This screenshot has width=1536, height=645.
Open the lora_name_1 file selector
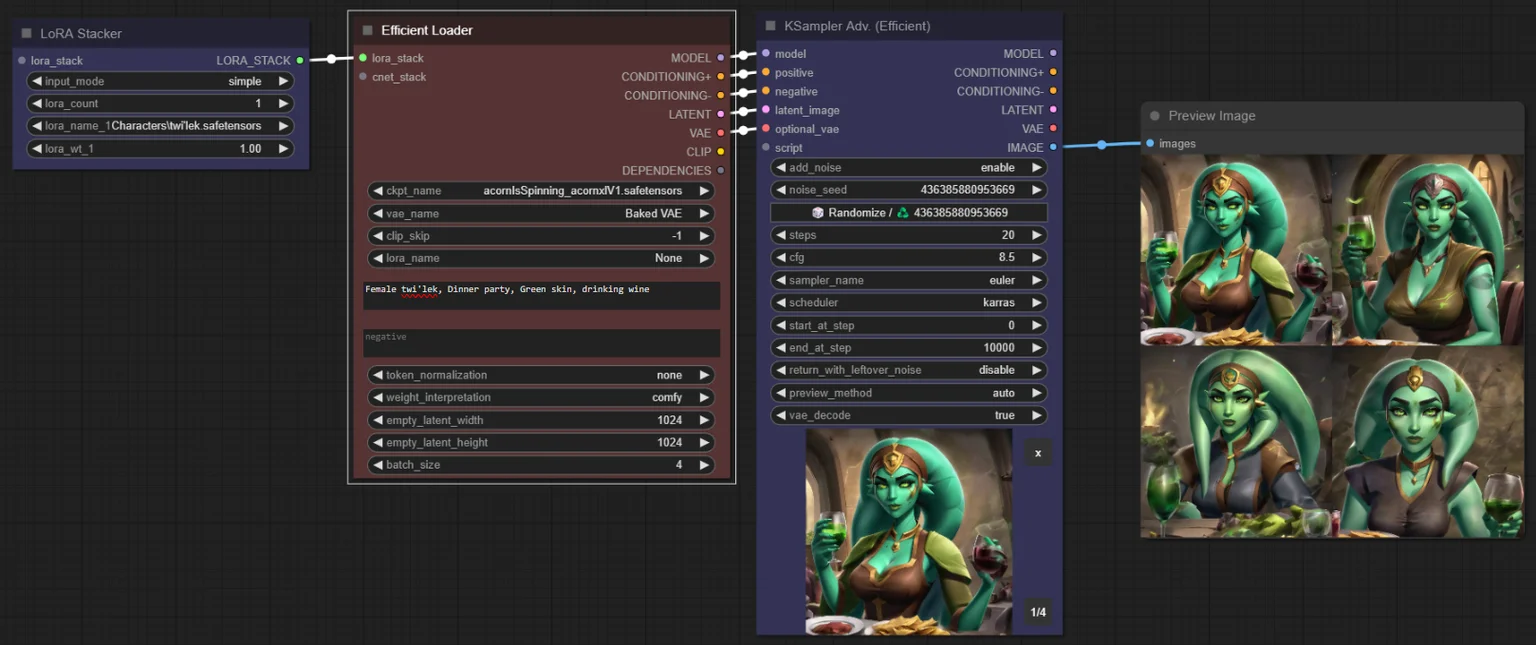pyautogui.click(x=160, y=126)
